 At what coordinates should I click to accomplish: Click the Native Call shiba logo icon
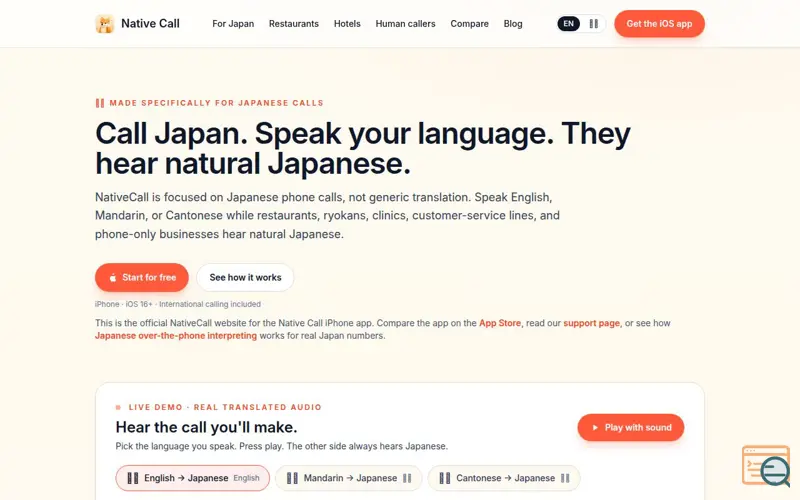tap(105, 23)
